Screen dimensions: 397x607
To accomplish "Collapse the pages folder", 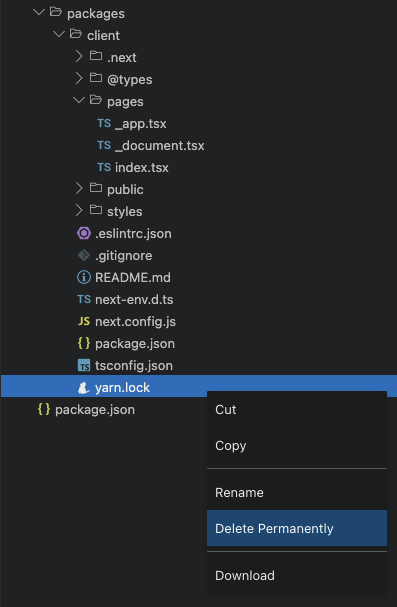I will point(79,100).
